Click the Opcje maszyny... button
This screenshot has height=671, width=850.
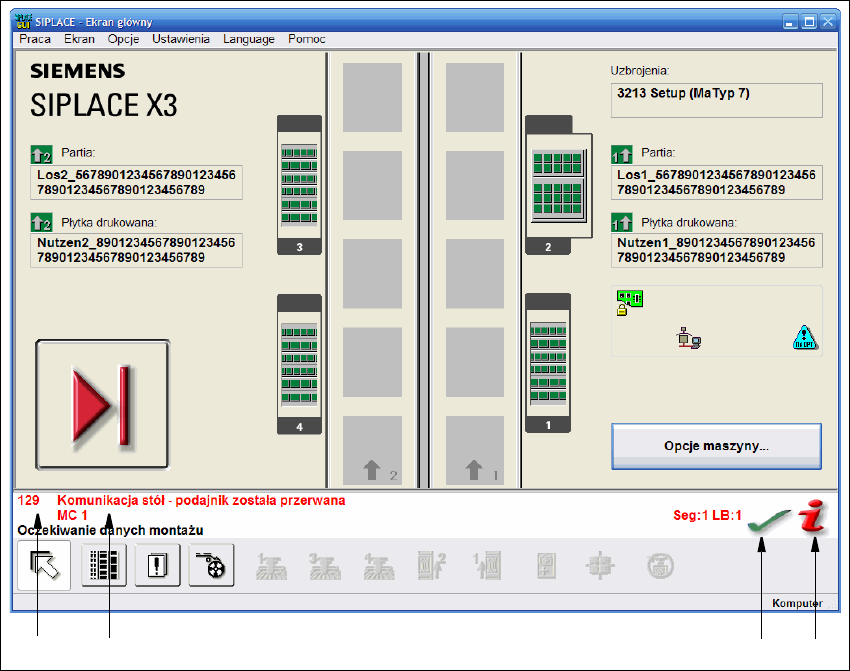point(716,446)
